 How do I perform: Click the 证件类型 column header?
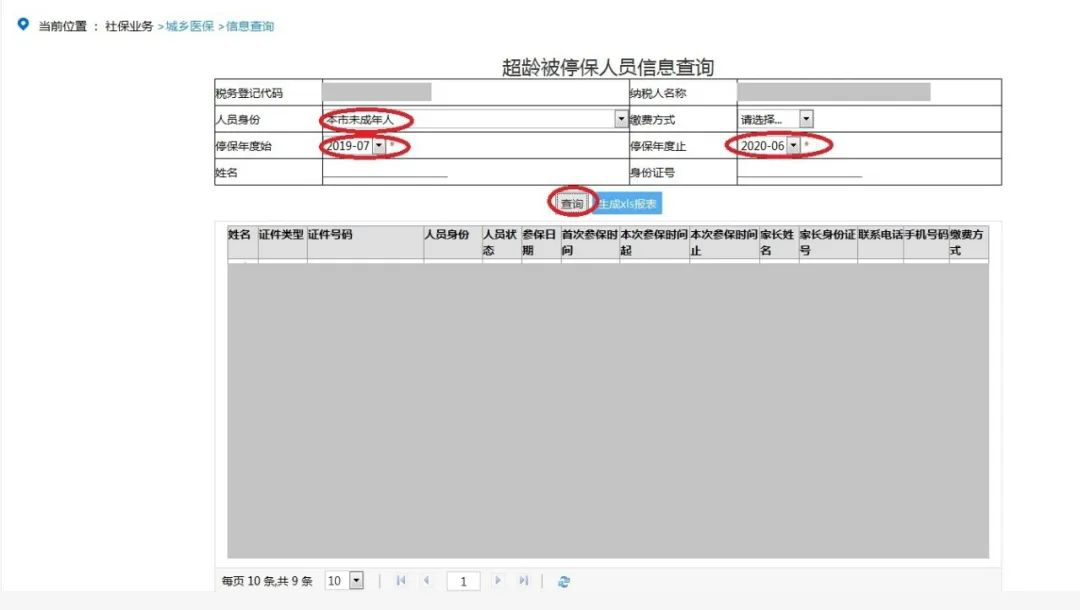coord(282,242)
